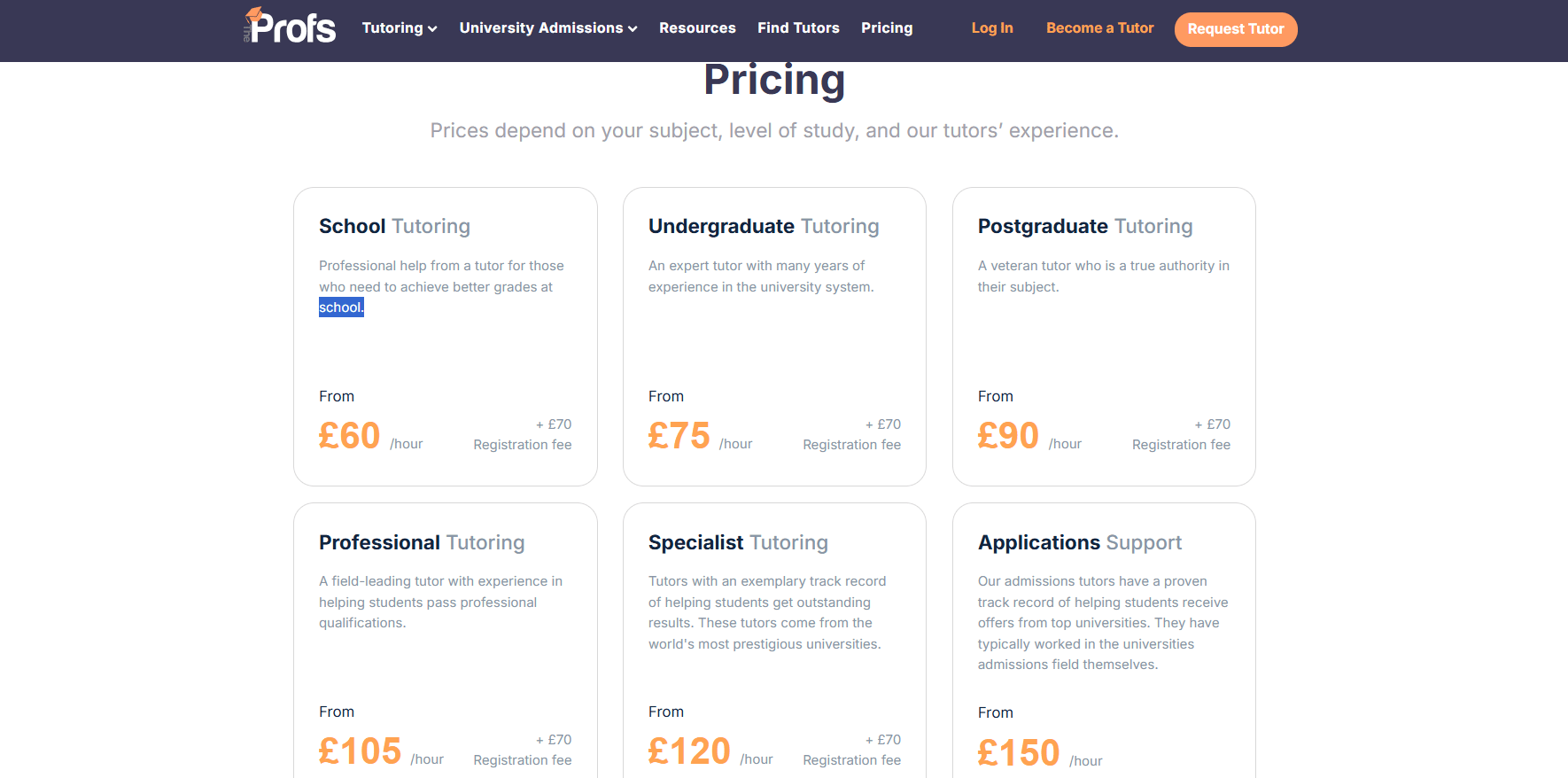Click the £75 per hour price

[x=679, y=436]
